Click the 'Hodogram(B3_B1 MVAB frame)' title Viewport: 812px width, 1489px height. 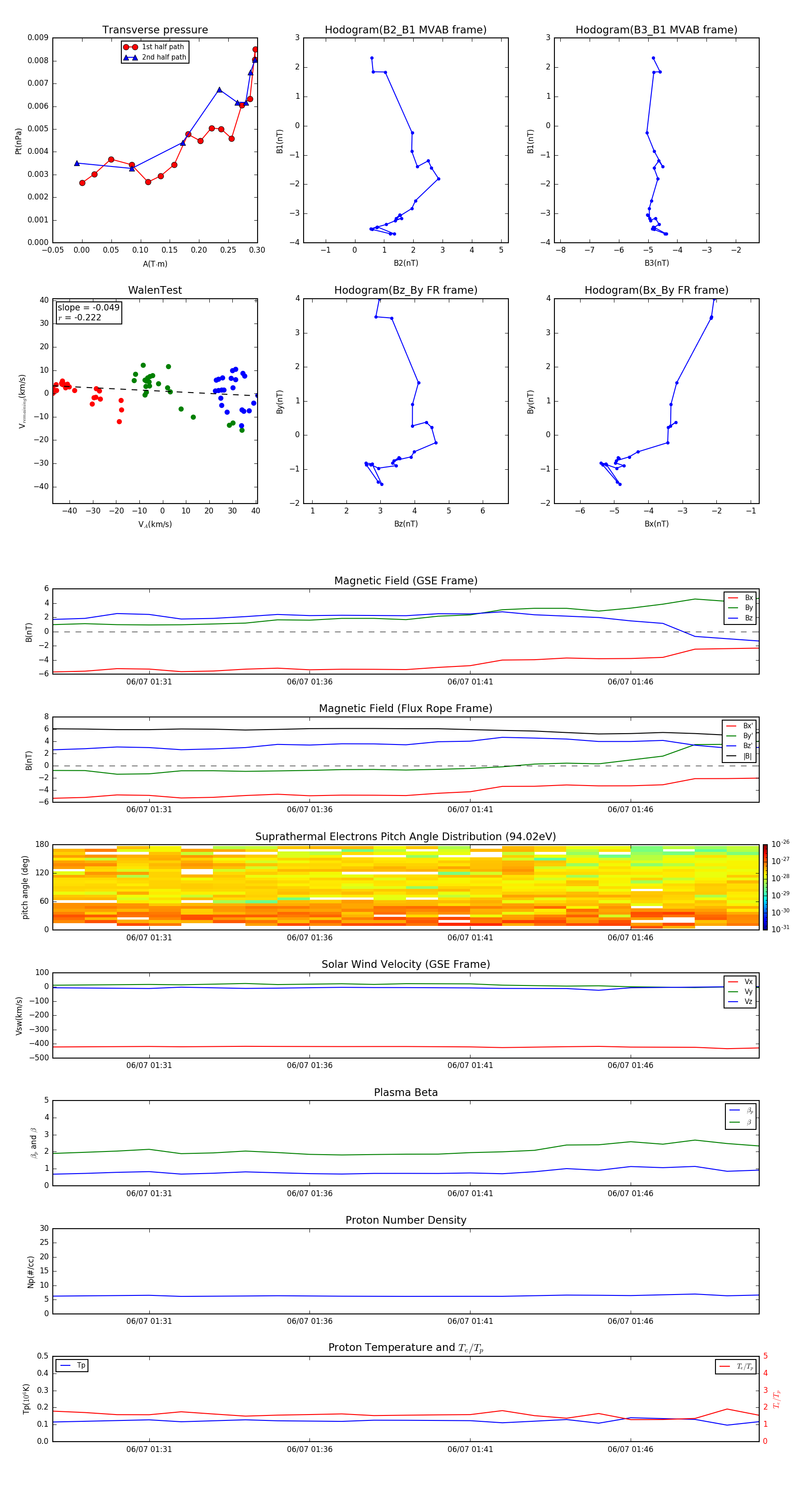656,30
